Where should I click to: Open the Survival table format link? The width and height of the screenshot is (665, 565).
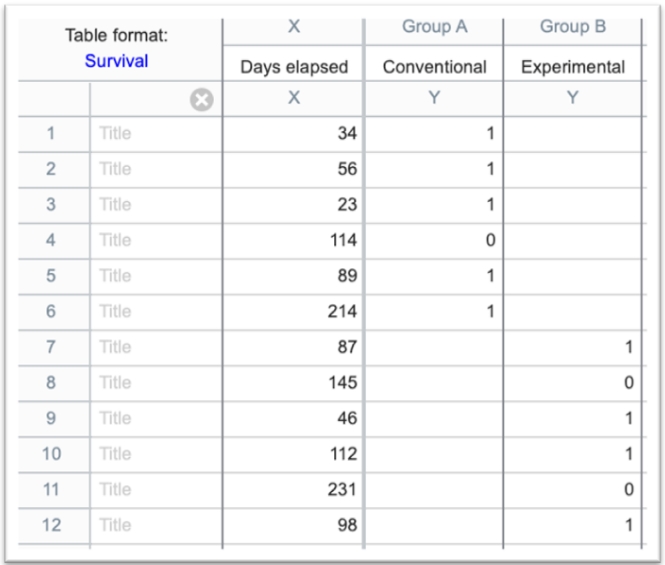coord(116,61)
